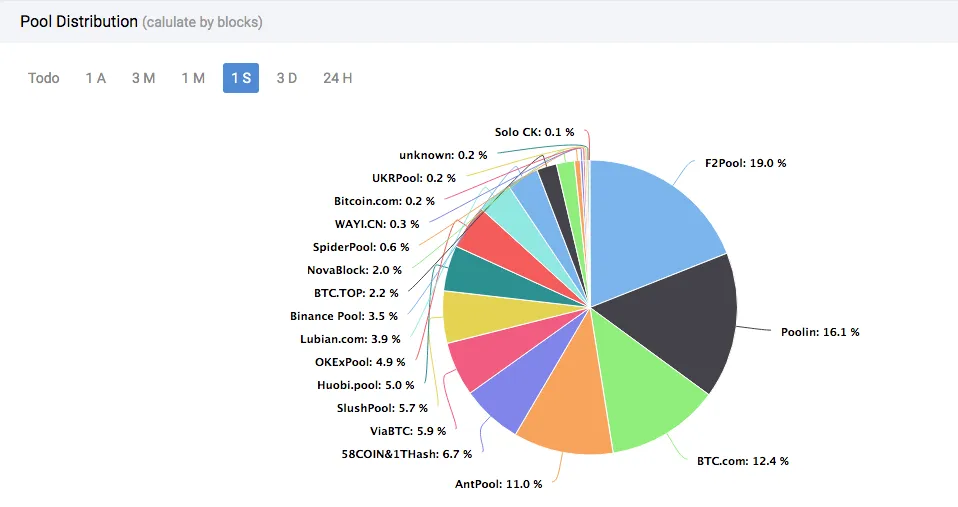
Task: Click the ViaBTC: 5.9 % label
Action: [408, 431]
